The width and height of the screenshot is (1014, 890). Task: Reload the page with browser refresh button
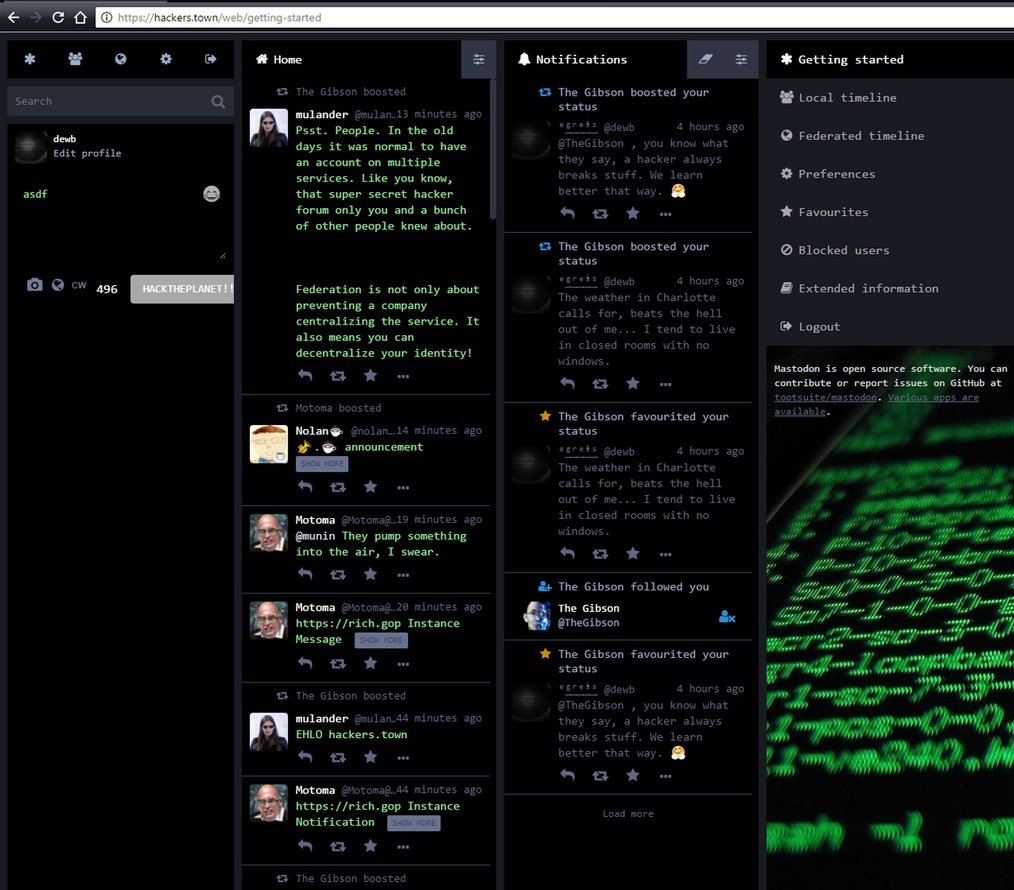point(58,17)
